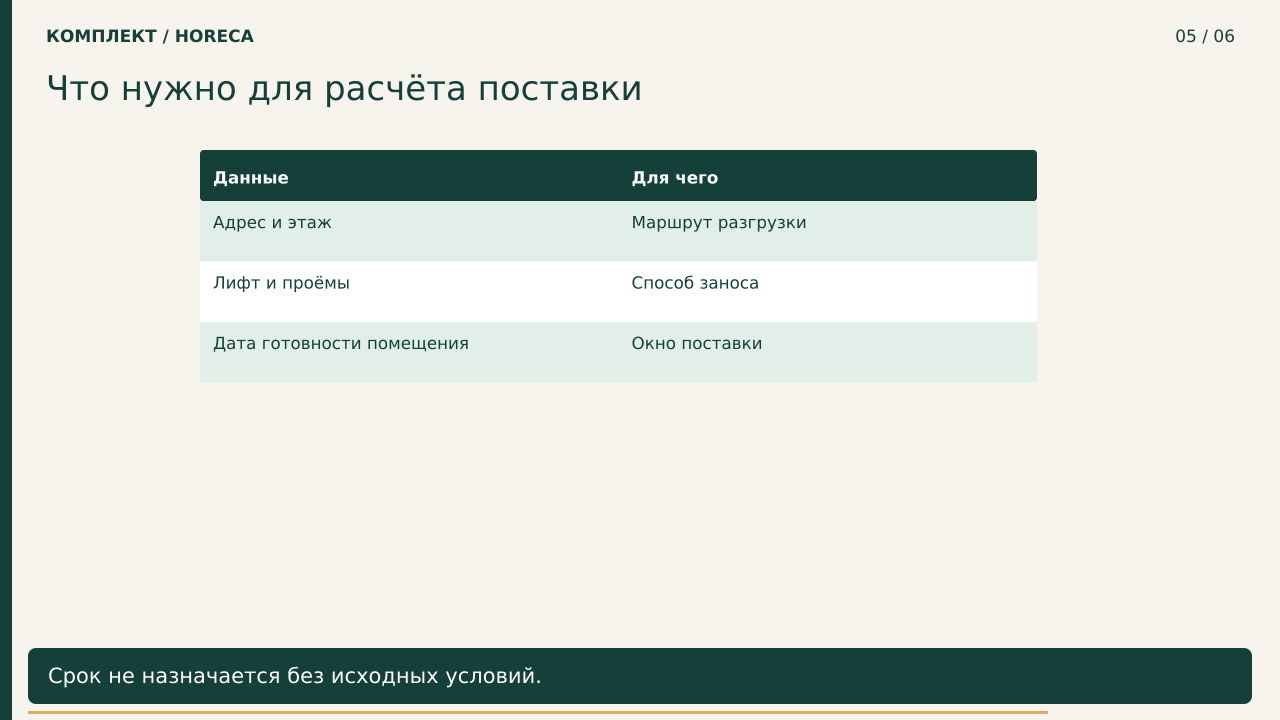This screenshot has width=1280, height=720.
Task: Select the "Лифт и проёмы" cell
Action: [x=409, y=292]
